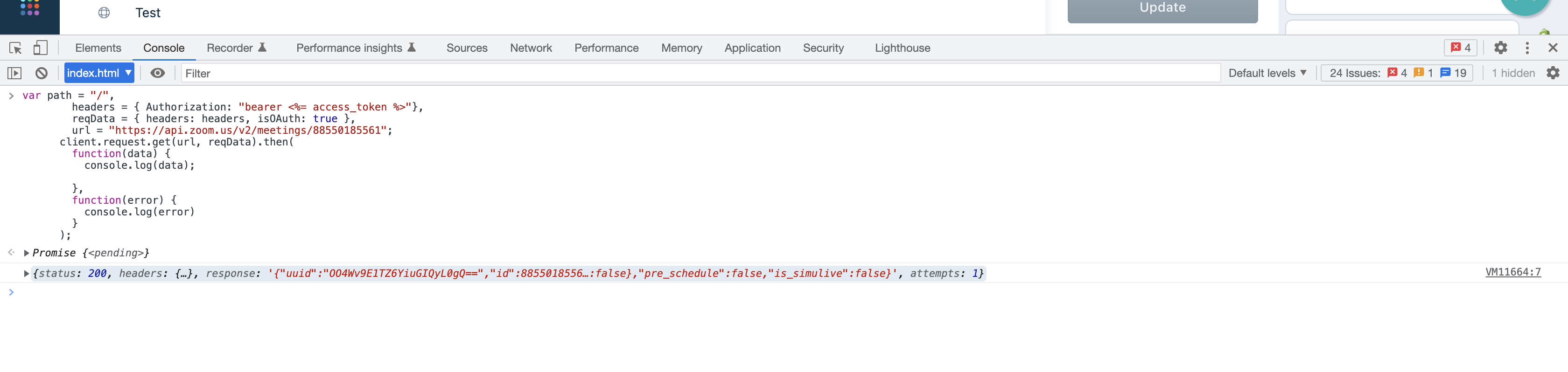Open console settings gear next to hidden count
The height and width of the screenshot is (372, 1568).
pos(1553,74)
